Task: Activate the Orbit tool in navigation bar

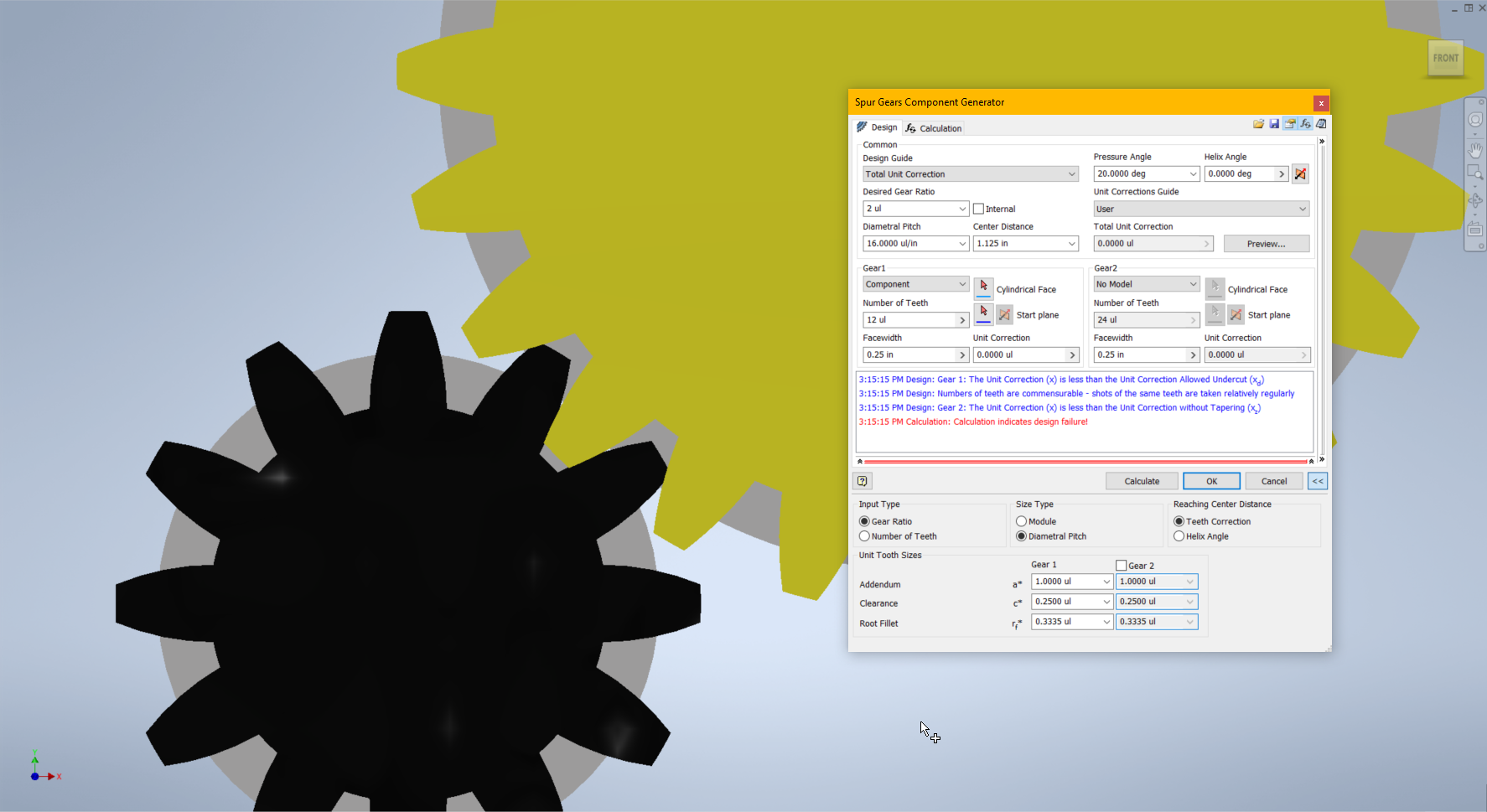Action: pyautogui.click(x=1475, y=201)
